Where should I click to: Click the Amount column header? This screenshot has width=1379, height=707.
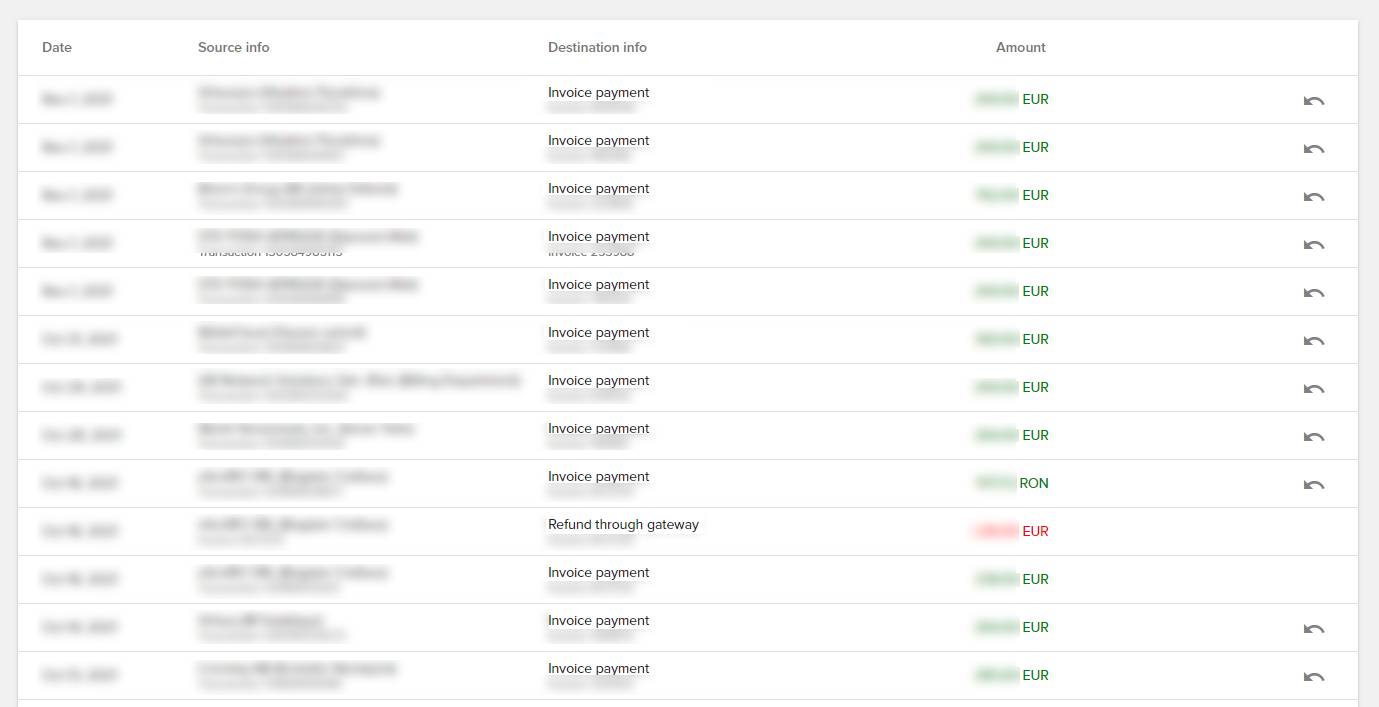(x=1020, y=47)
